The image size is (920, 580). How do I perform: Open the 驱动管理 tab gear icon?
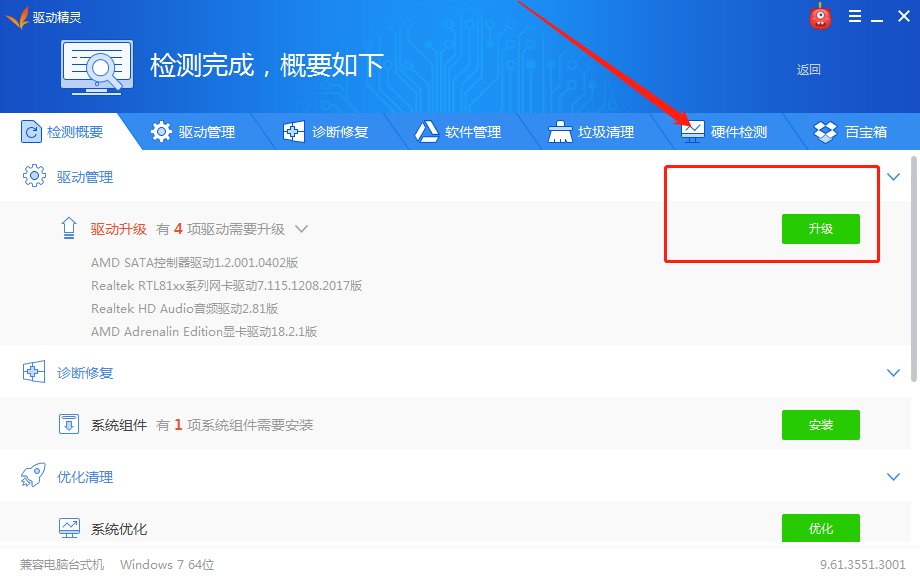coord(160,131)
